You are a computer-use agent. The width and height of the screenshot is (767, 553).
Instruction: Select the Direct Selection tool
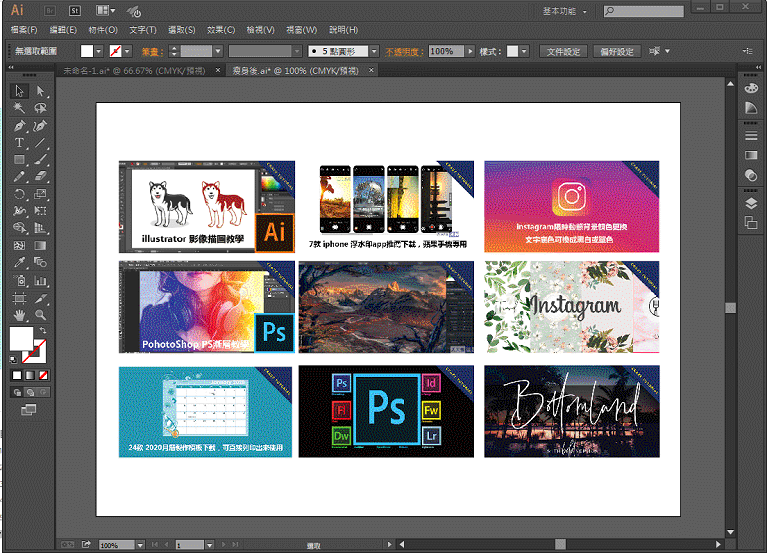(x=40, y=91)
